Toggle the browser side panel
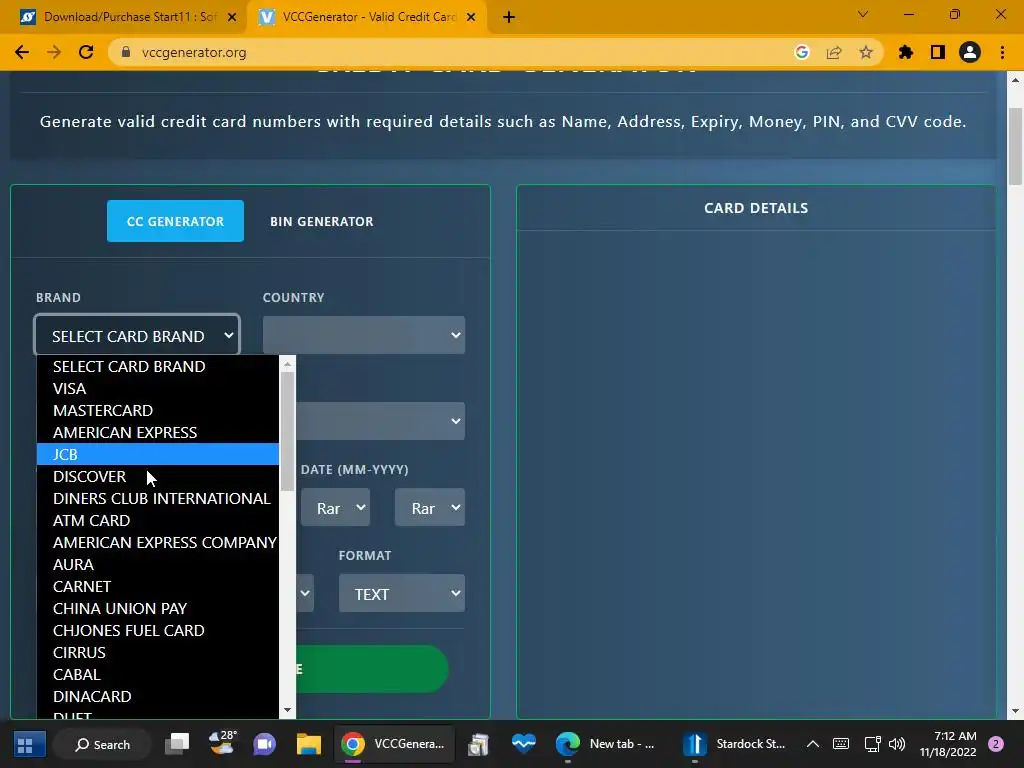Screen dimensions: 1024x768 point(938,52)
